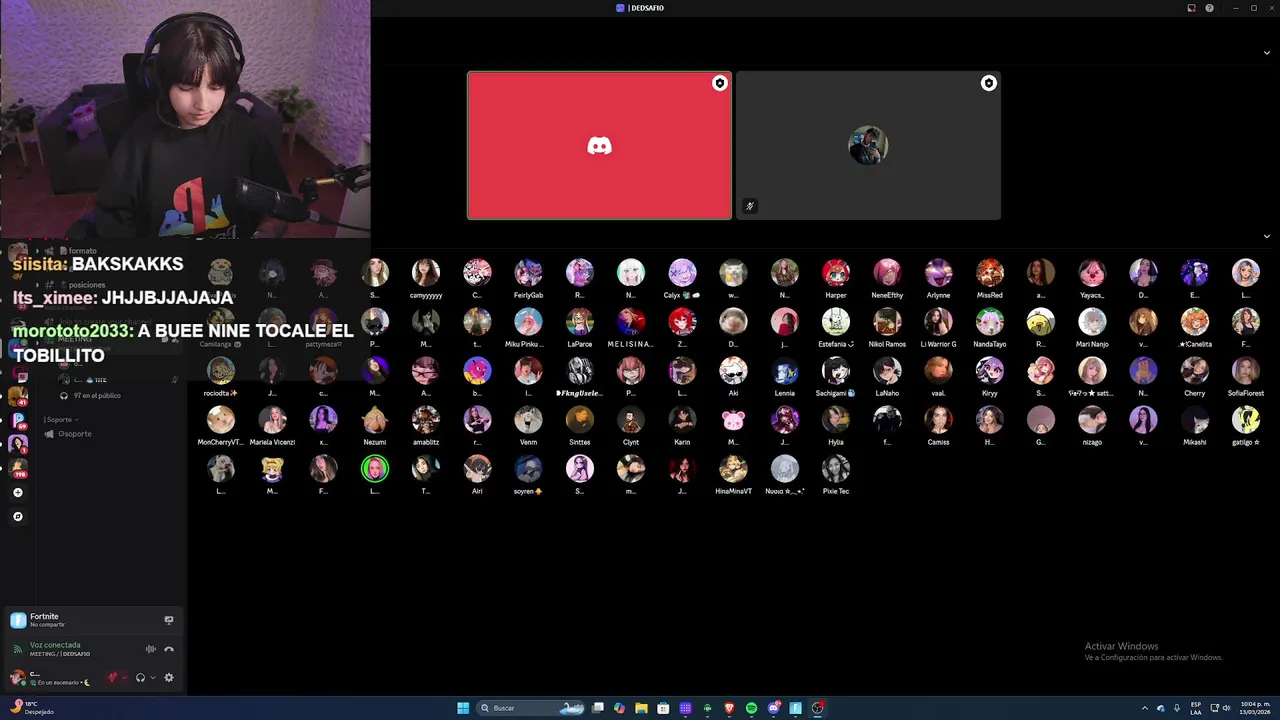This screenshot has height=720, width=1280.
Task: Open headphone output options chevron
Action: coord(153,677)
